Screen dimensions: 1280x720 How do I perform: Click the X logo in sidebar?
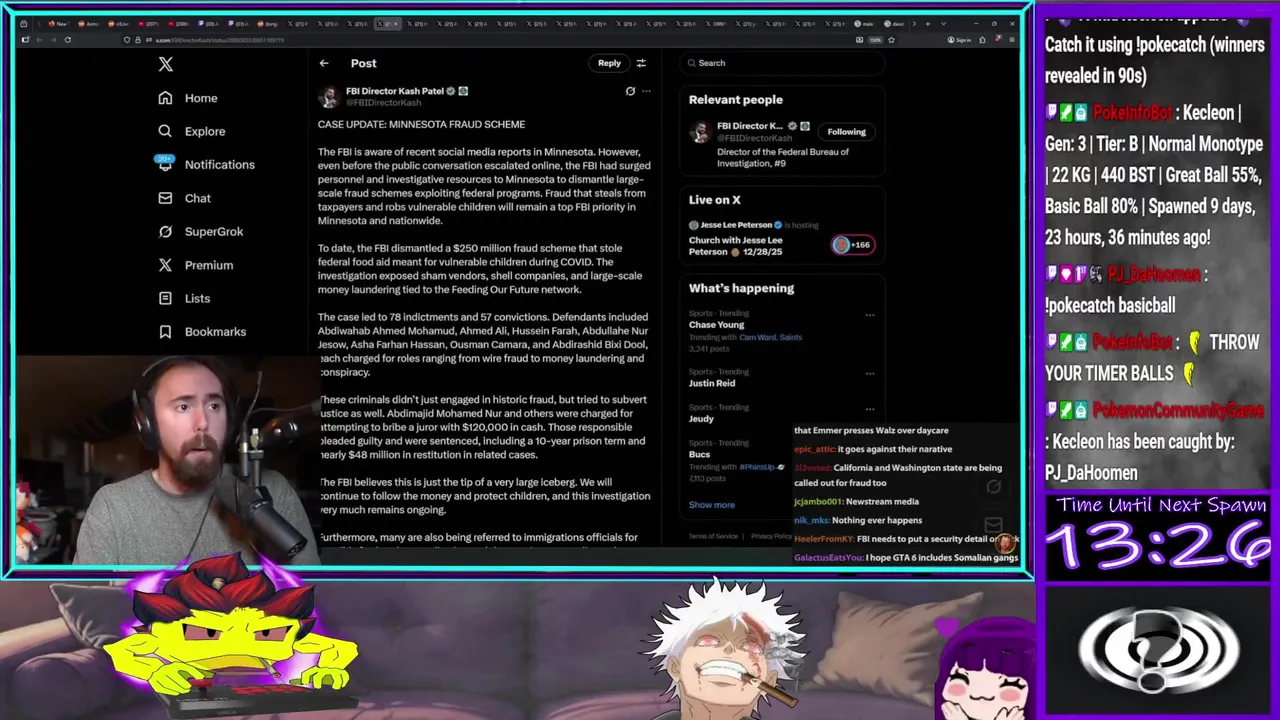[x=166, y=65]
